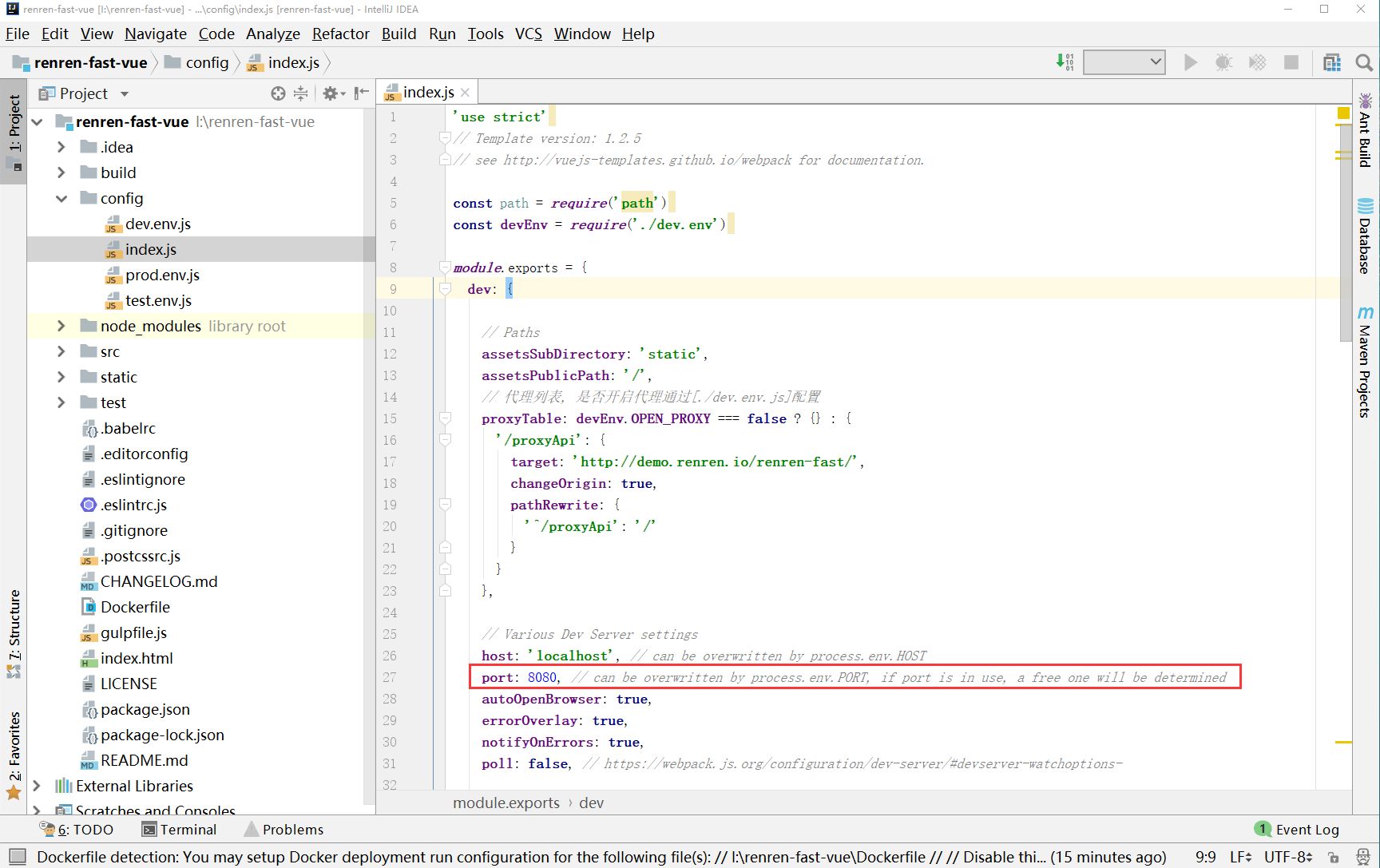
Task: Click the Stop square icon
Action: click(1291, 62)
